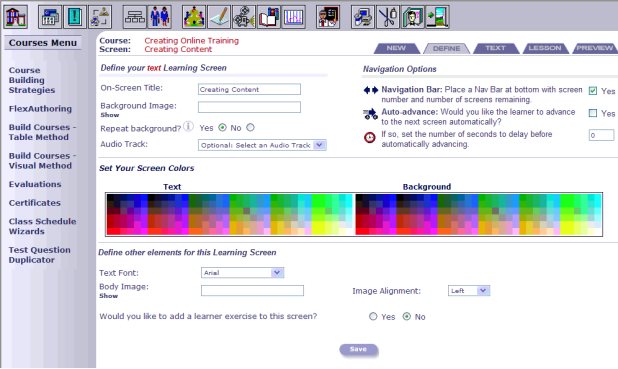
Task: Switch to the LESSON tab
Action: click(x=545, y=48)
